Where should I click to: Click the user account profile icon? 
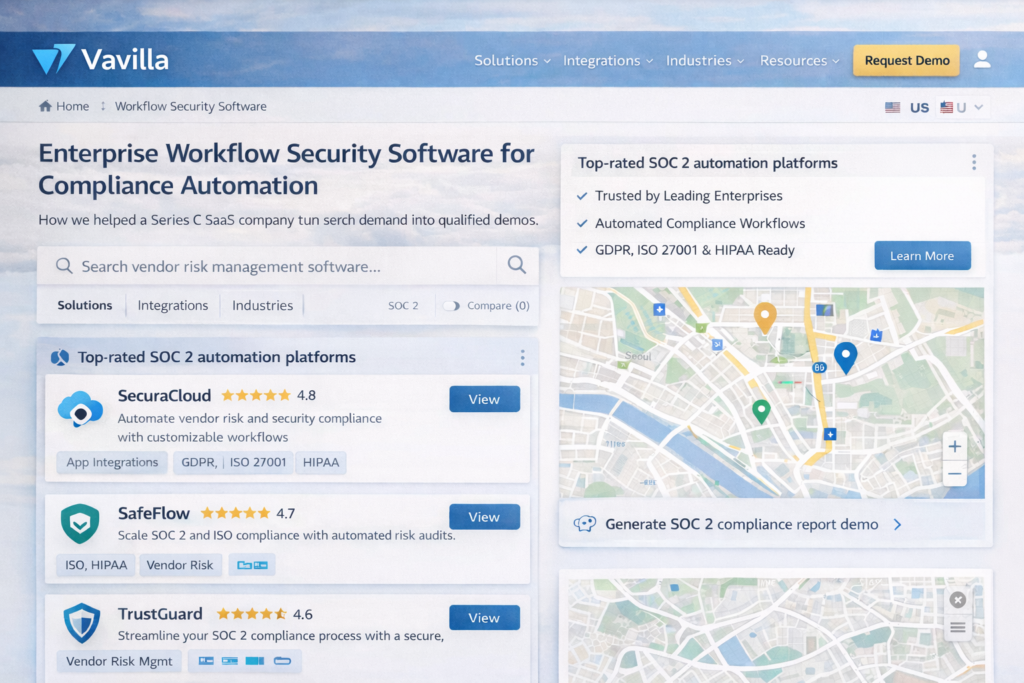pos(982,60)
